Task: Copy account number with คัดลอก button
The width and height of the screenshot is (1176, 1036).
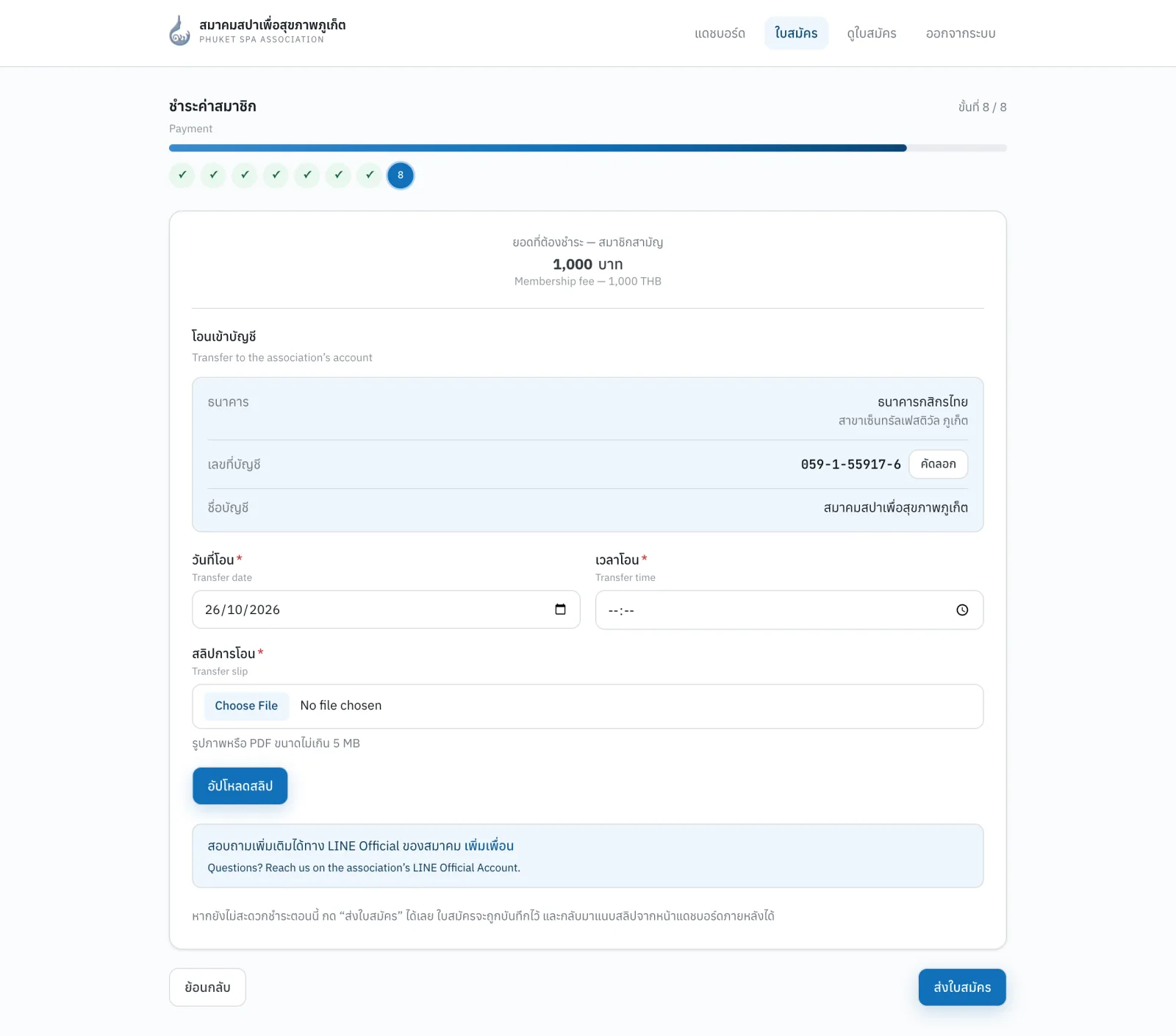Action: (938, 464)
